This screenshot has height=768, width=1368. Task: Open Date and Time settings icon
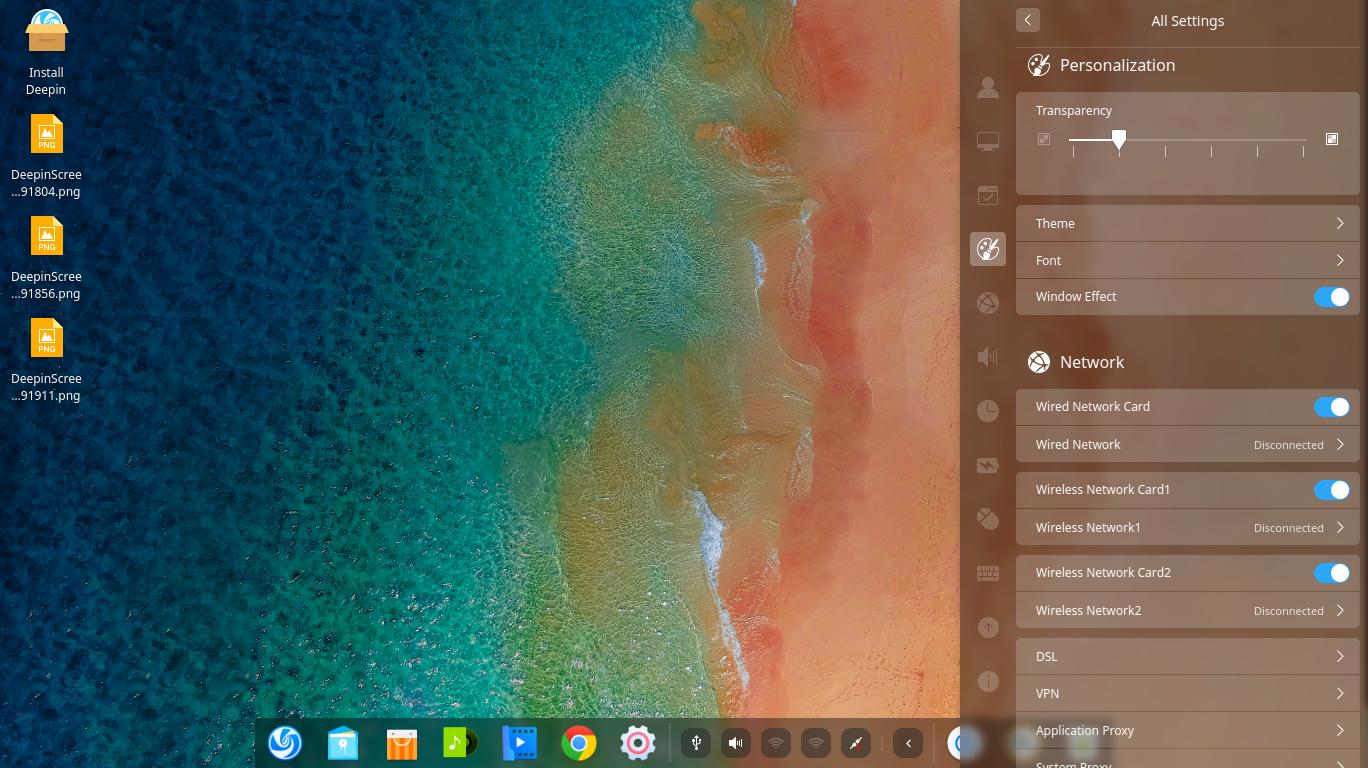pos(988,411)
